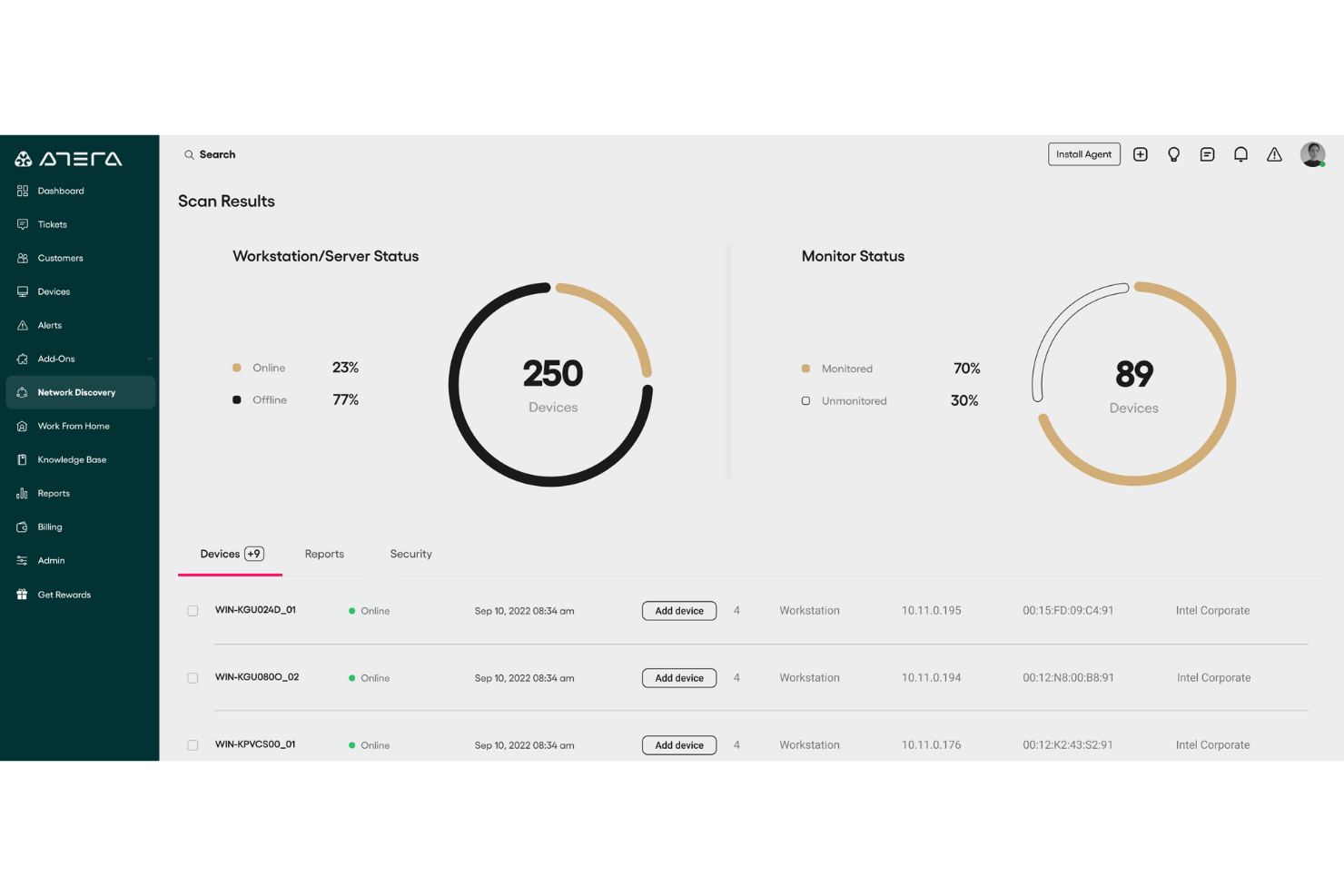Open the Customers section
The image size is (1344, 896).
click(x=61, y=258)
